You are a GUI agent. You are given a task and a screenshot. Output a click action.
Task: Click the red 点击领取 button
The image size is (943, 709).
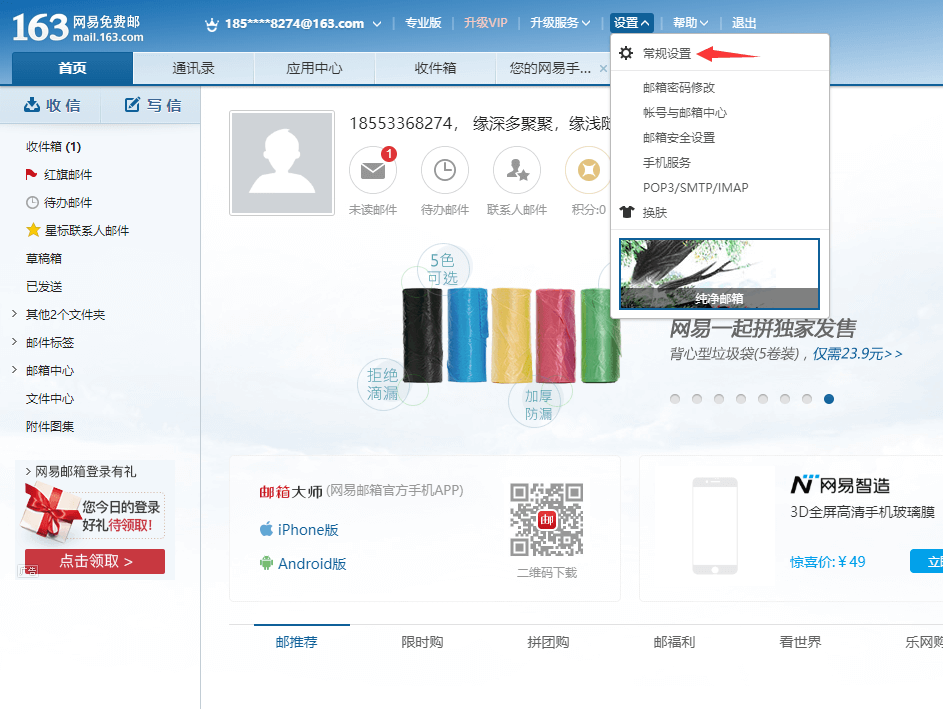pyautogui.click(x=95, y=561)
